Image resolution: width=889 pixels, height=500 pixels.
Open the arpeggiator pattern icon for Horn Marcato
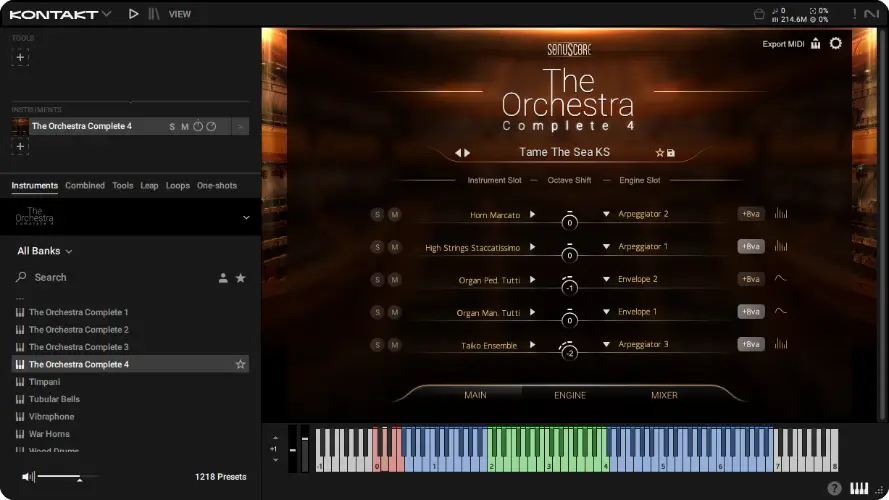(x=781, y=214)
